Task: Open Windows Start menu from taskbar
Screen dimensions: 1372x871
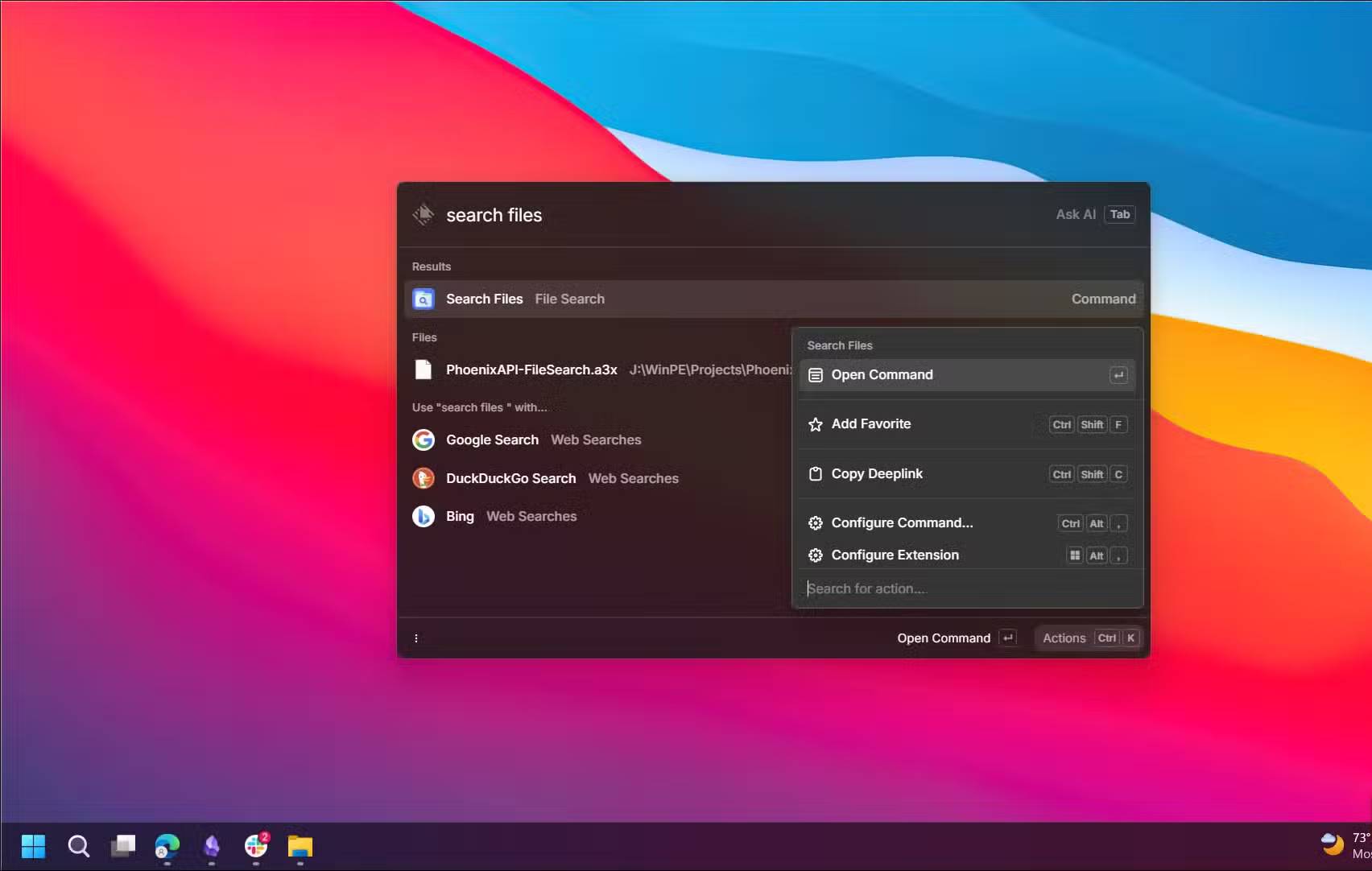Action: (33, 846)
